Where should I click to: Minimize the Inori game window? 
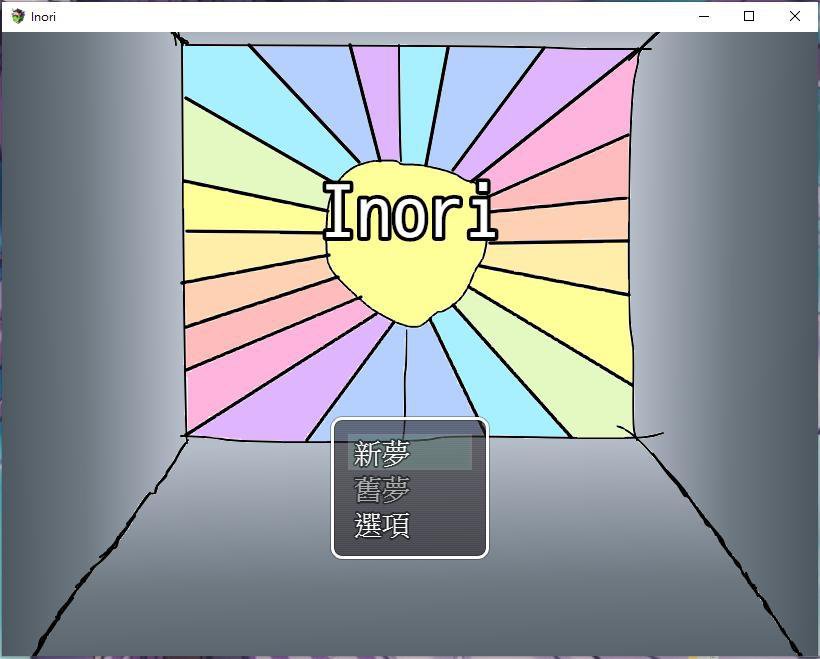coord(704,16)
